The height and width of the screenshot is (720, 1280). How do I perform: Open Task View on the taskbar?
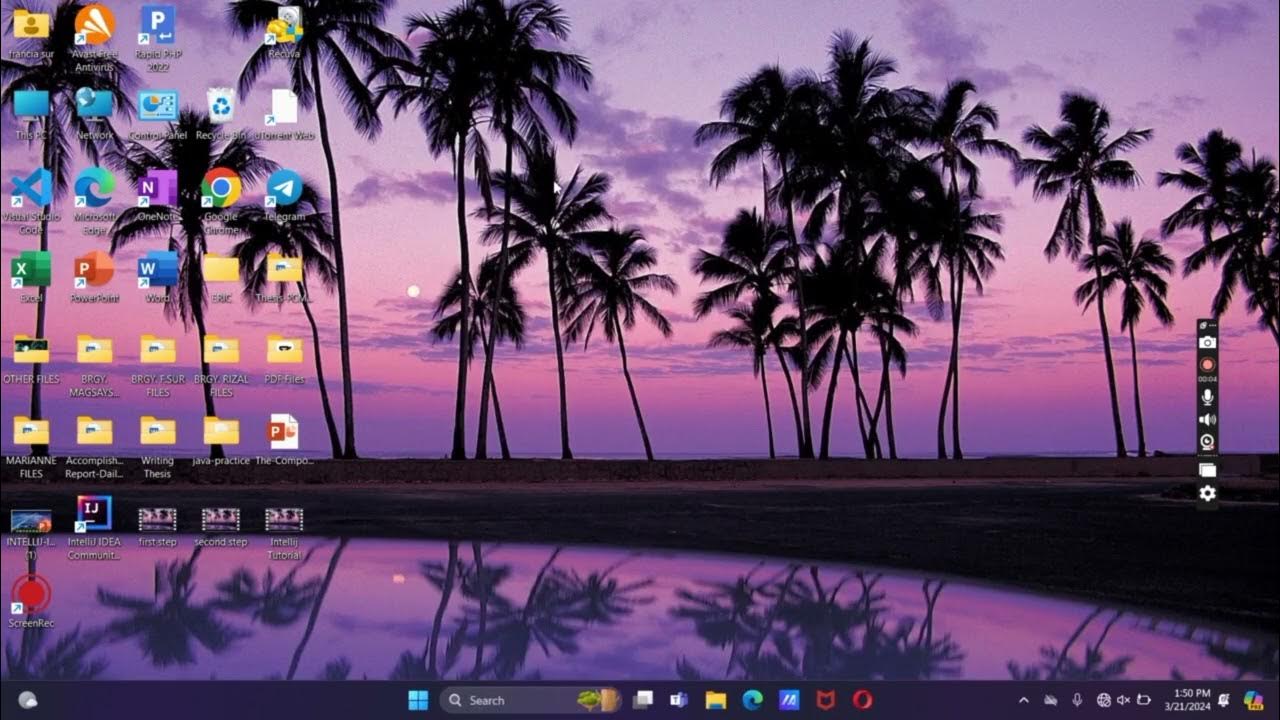[643, 700]
